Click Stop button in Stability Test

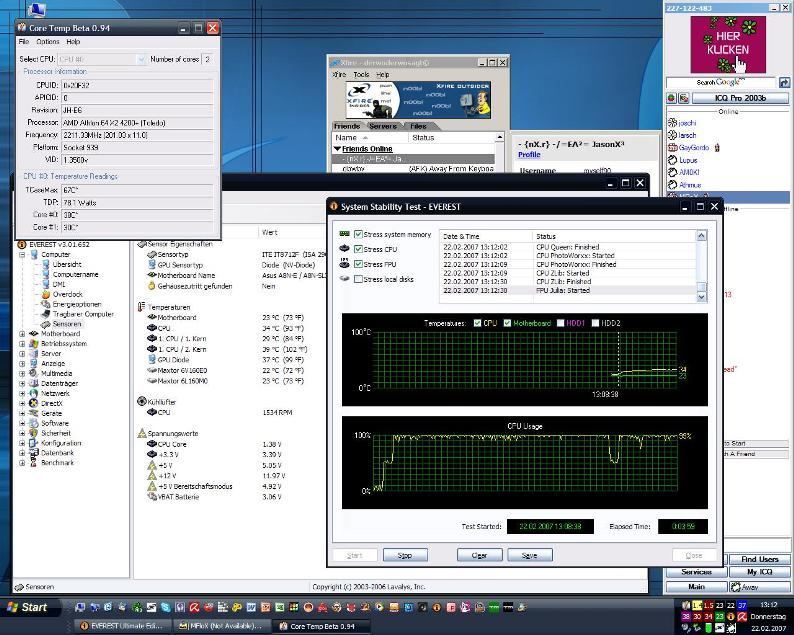pyautogui.click(x=405, y=555)
